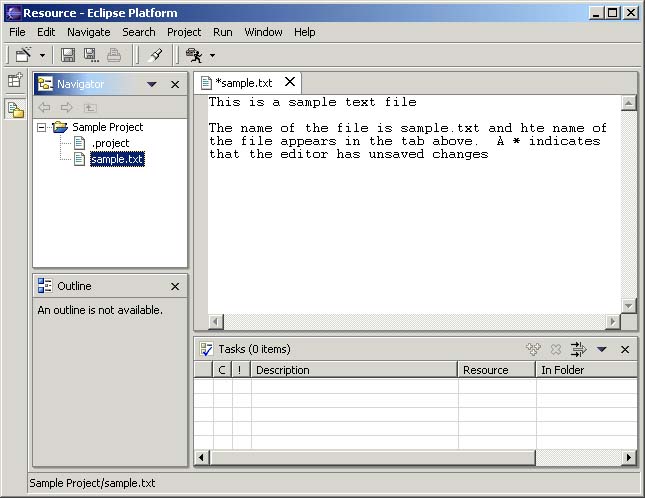Close the *sample.txt editor tab

(290, 82)
